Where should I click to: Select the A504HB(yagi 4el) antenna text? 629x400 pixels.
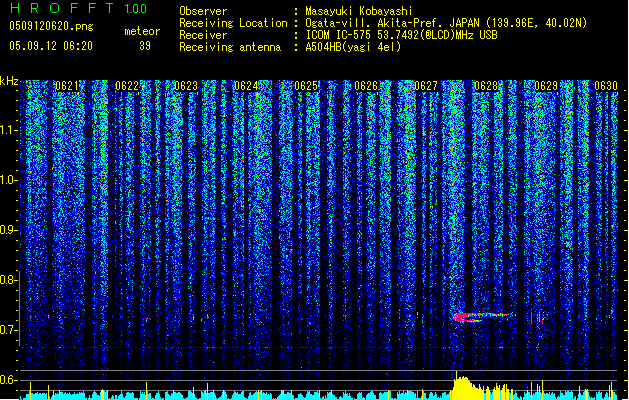coord(353,47)
